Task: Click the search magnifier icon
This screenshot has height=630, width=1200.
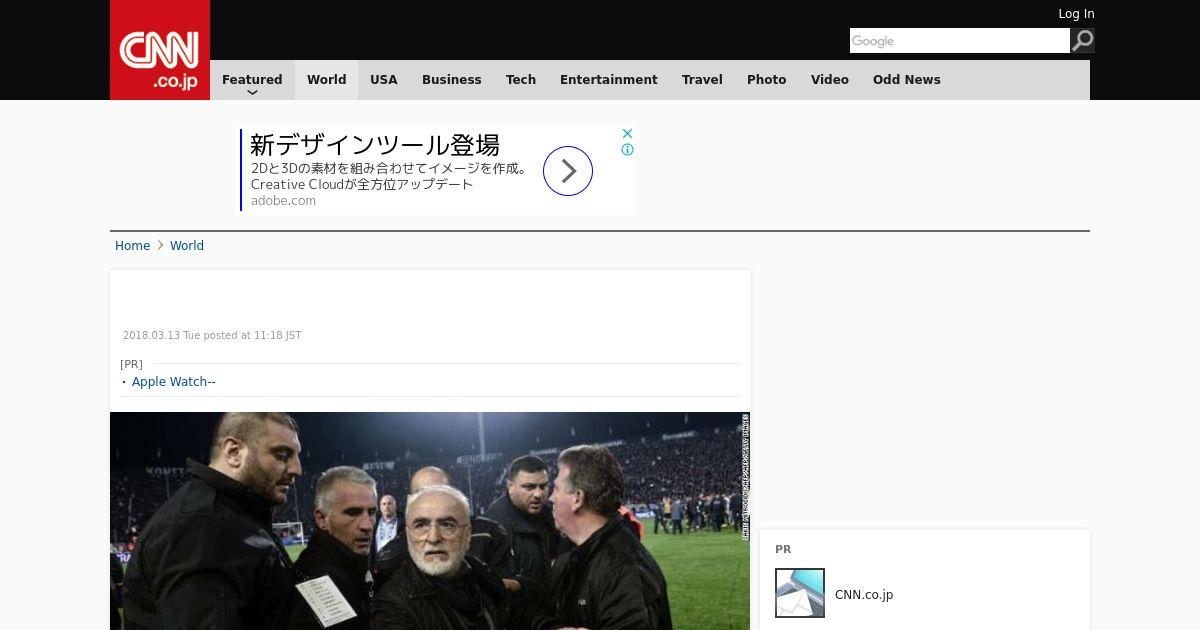Action: coord(1082,41)
